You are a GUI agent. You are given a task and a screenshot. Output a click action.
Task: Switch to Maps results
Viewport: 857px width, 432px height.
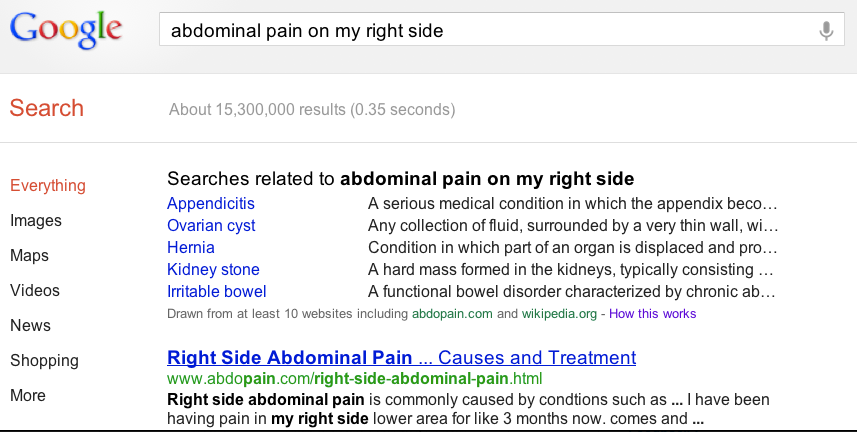pyautogui.click(x=30, y=256)
